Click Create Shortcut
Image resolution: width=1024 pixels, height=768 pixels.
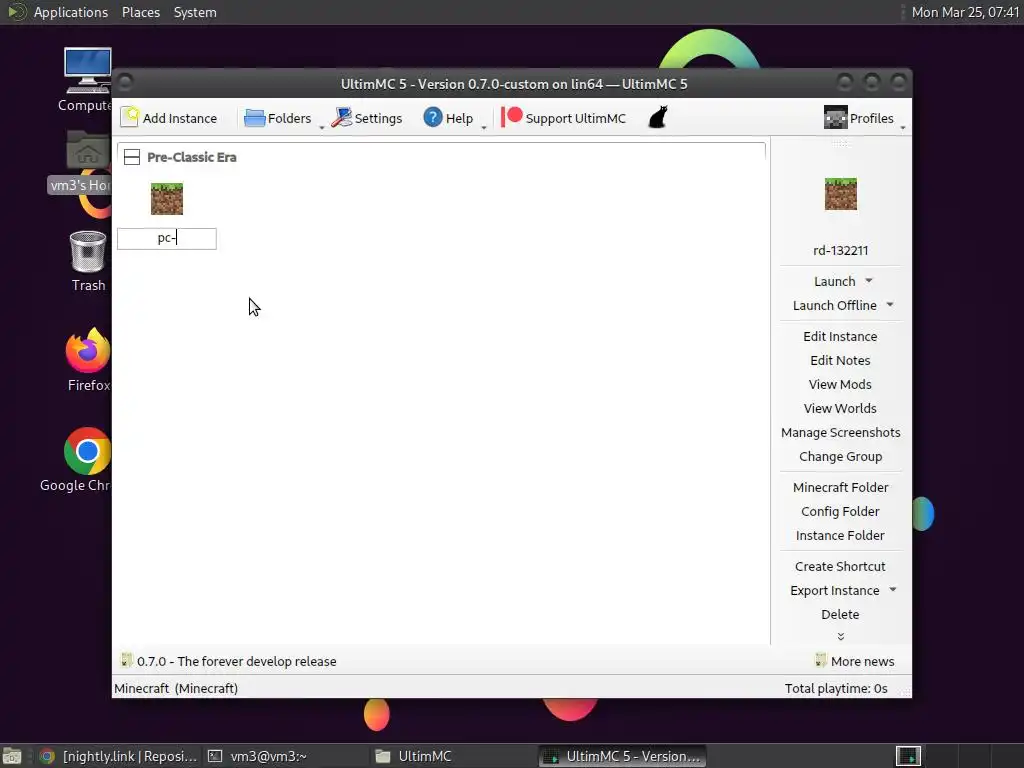coord(840,567)
